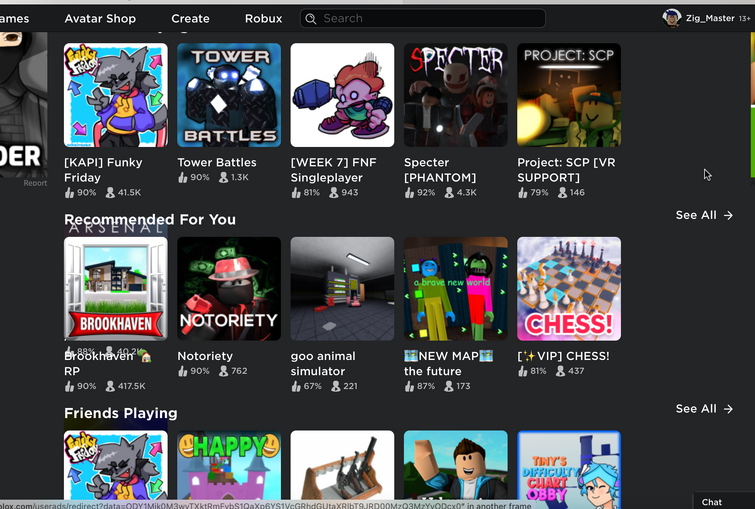Click the See All arrow for Recommended
755x509 pixels.
click(729, 215)
